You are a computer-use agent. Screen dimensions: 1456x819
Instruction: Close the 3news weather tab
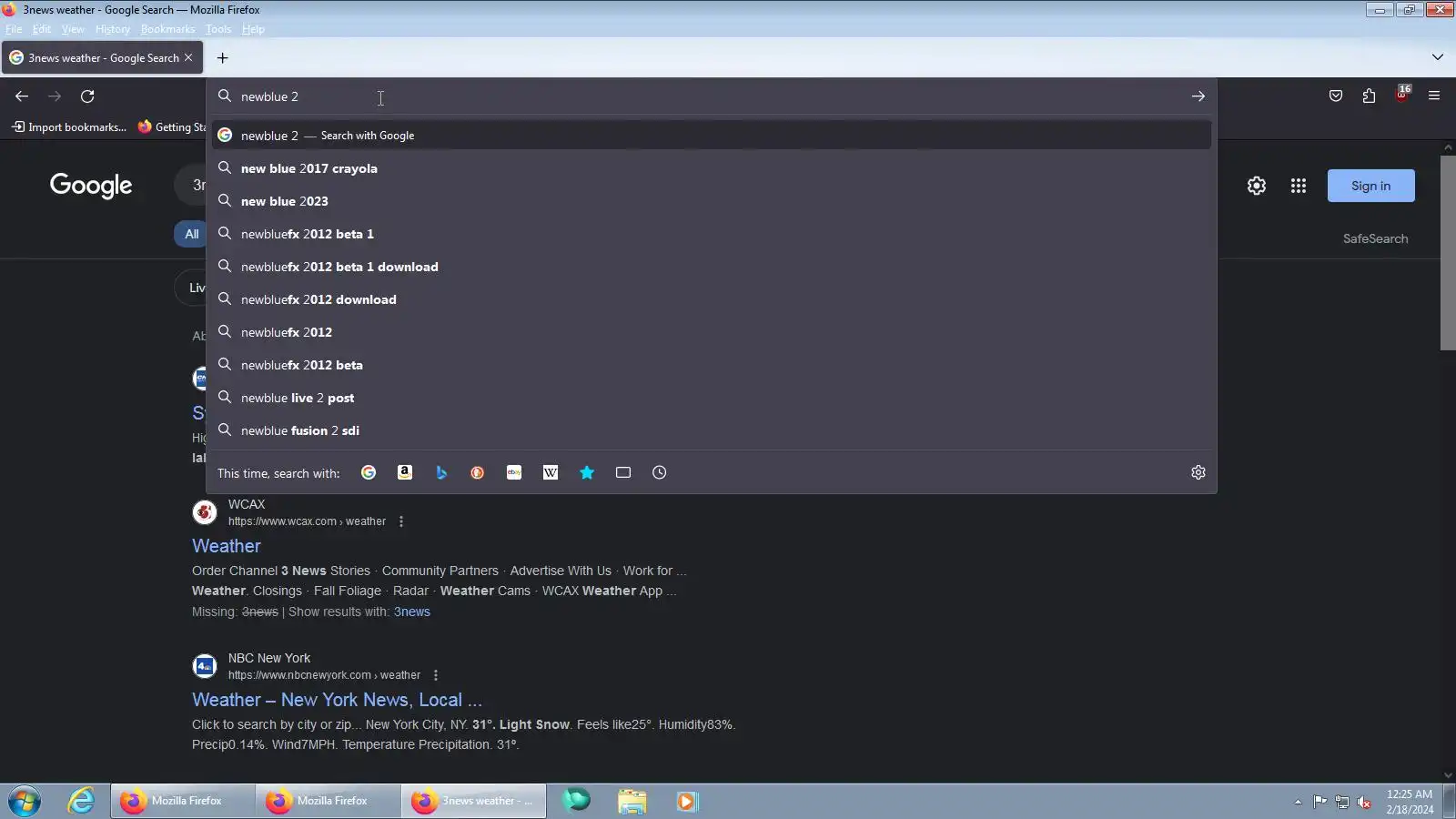188,57
